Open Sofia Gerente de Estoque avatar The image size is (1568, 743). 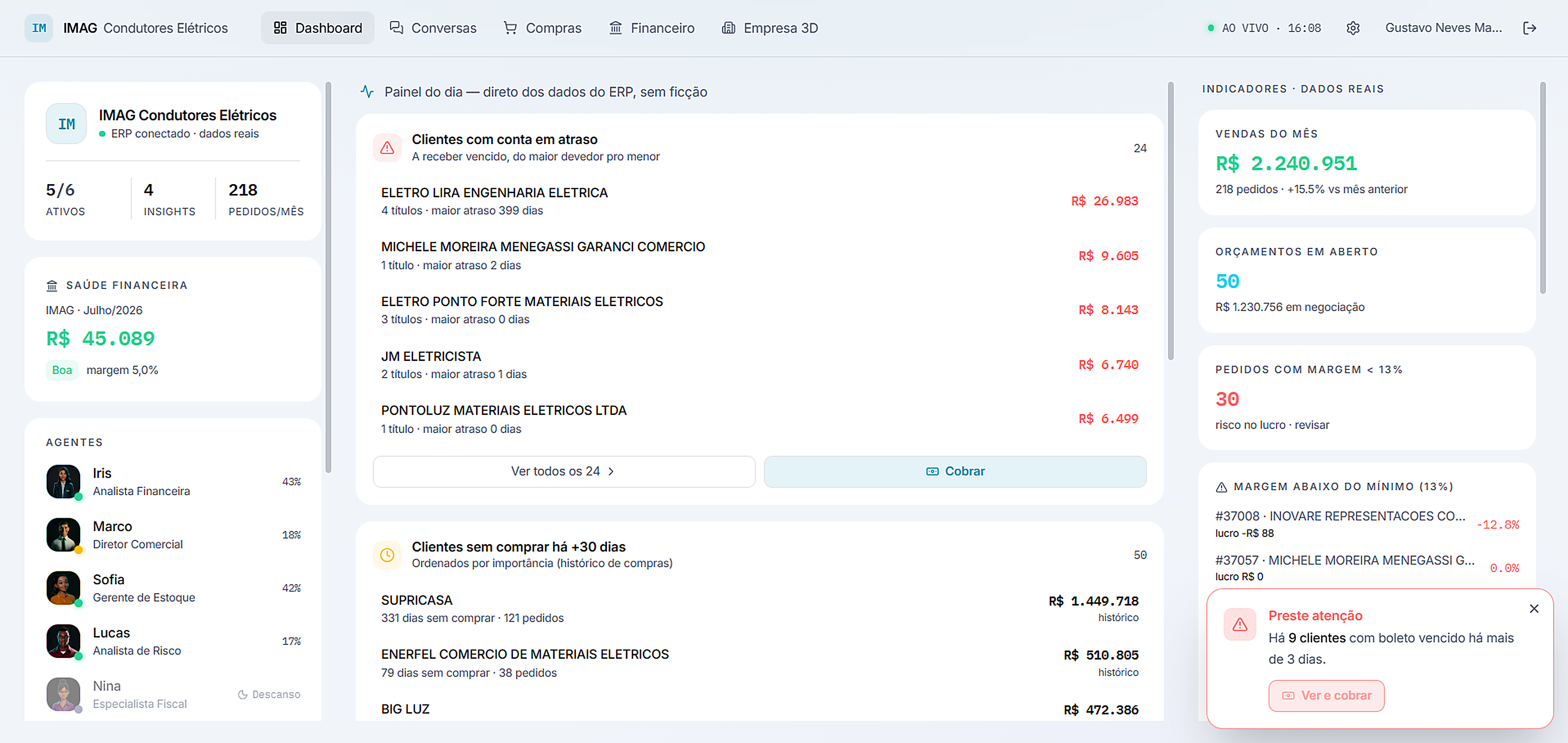tap(63, 588)
